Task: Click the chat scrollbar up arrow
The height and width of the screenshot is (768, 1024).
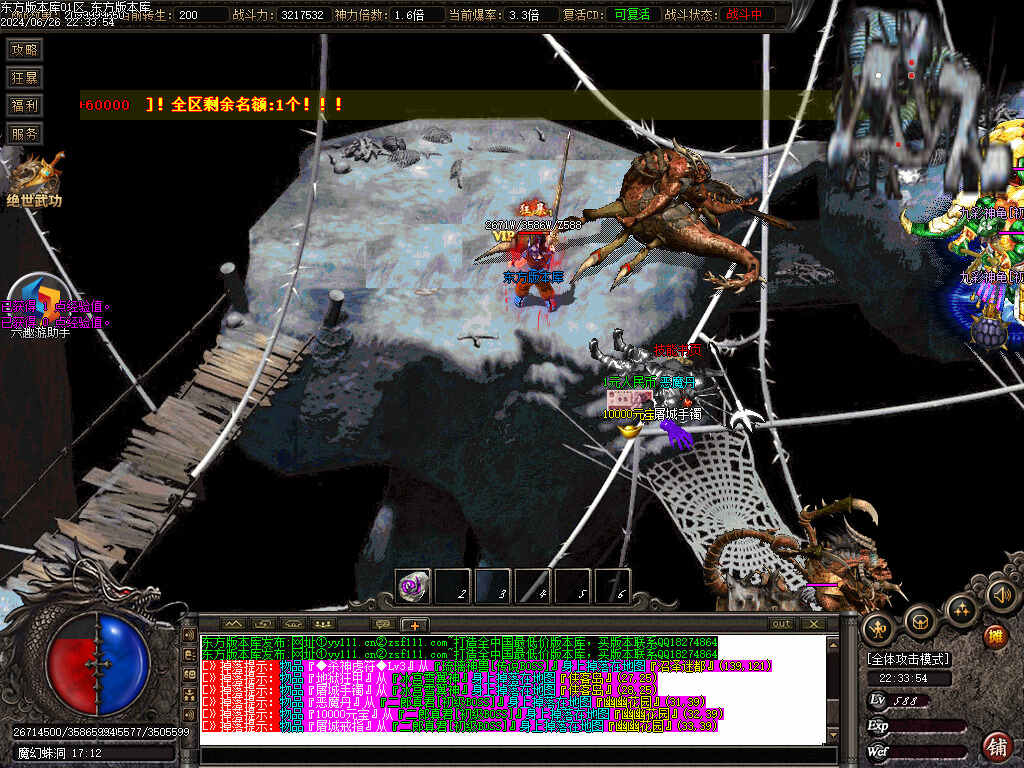Action: click(833, 644)
